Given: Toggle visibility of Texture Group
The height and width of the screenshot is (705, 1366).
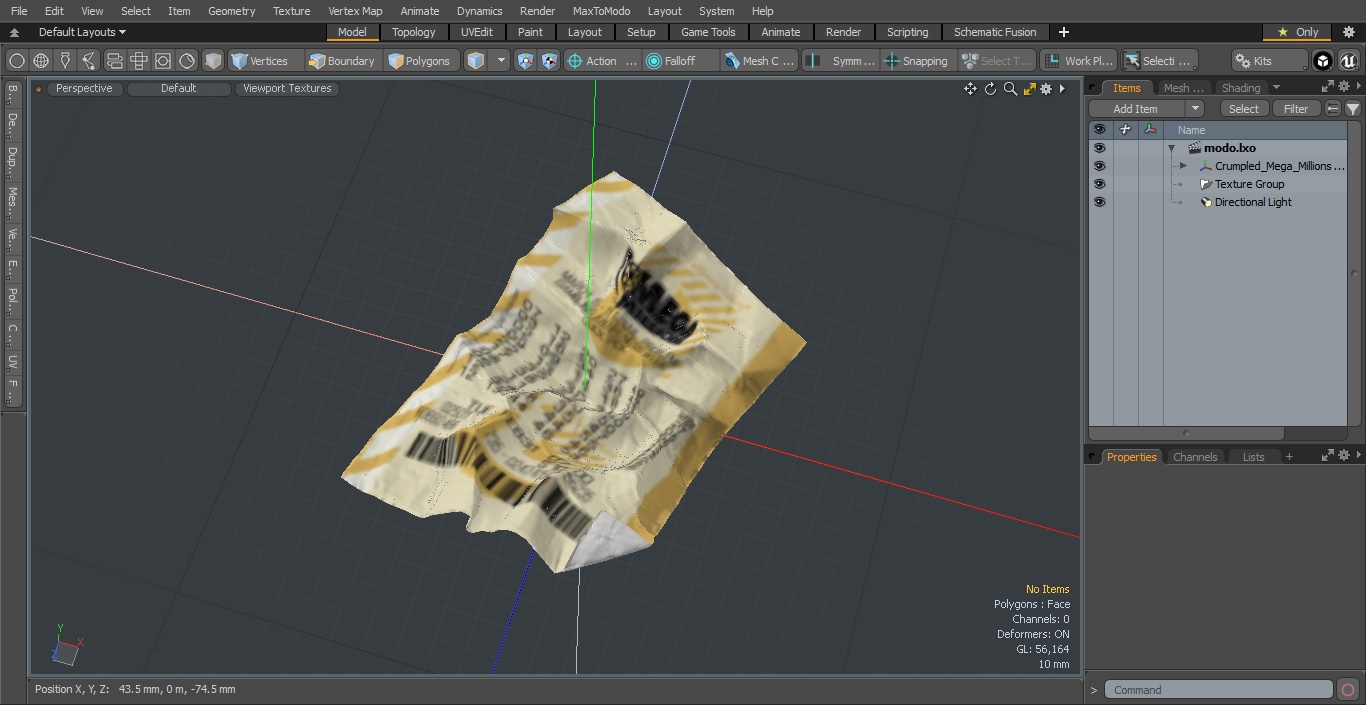Looking at the screenshot, I should (x=1099, y=184).
